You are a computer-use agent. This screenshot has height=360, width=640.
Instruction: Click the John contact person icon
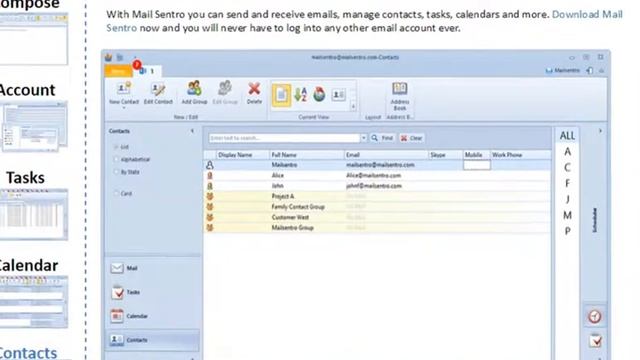210,186
